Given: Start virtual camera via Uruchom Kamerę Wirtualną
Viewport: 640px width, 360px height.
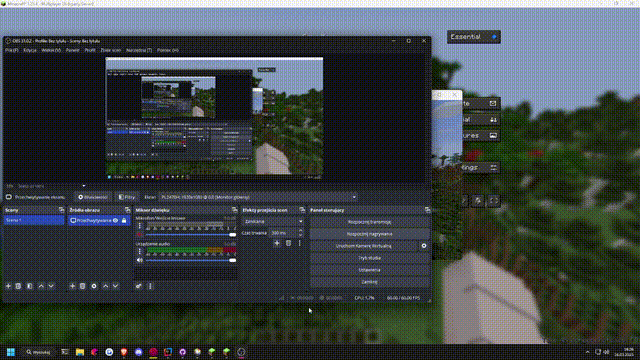Looking at the screenshot, I should pos(364,246).
